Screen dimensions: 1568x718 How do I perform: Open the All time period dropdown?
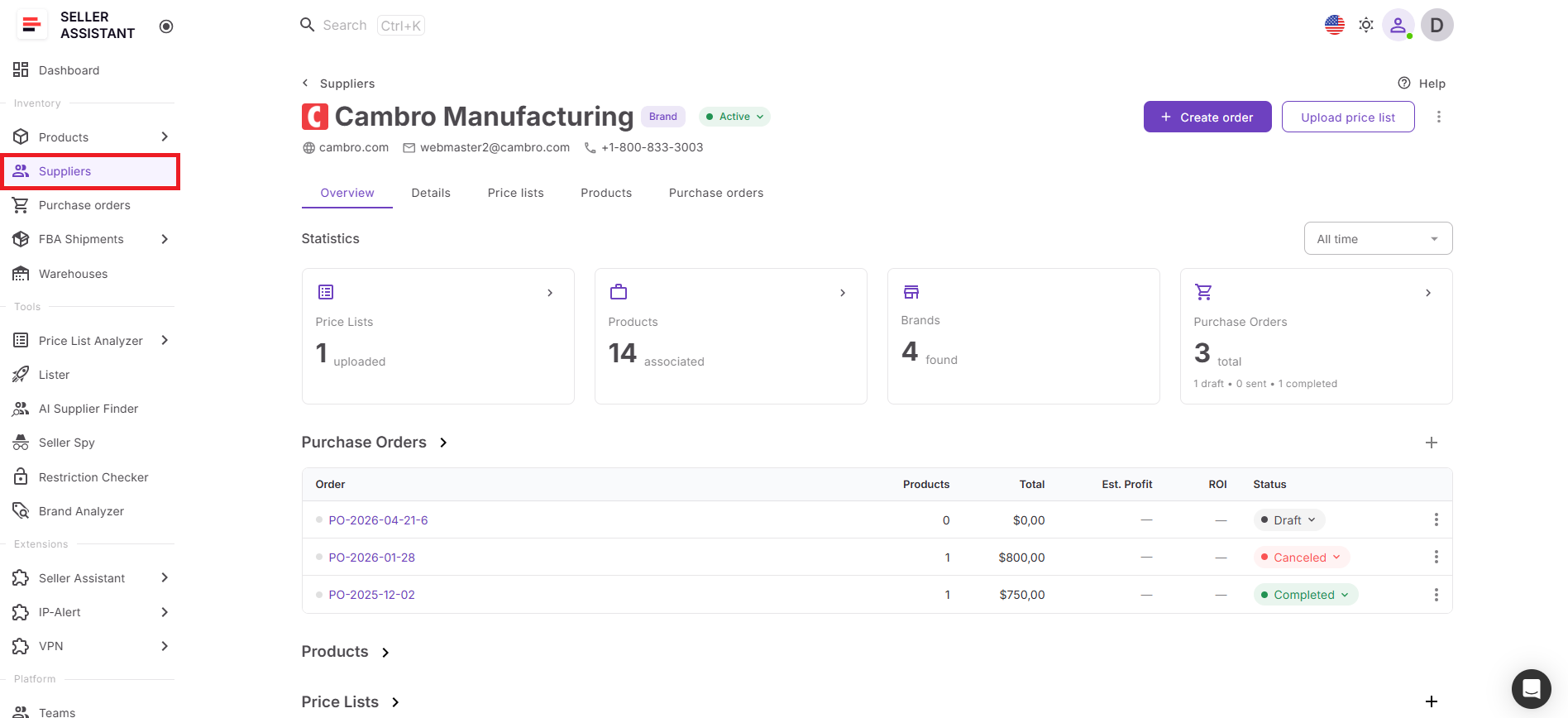click(1378, 239)
